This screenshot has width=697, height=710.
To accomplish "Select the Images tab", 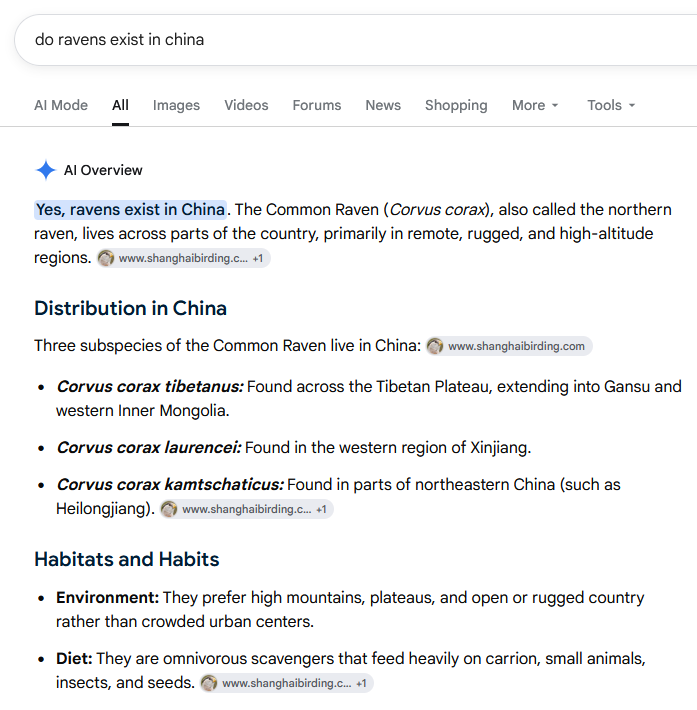I will (176, 105).
